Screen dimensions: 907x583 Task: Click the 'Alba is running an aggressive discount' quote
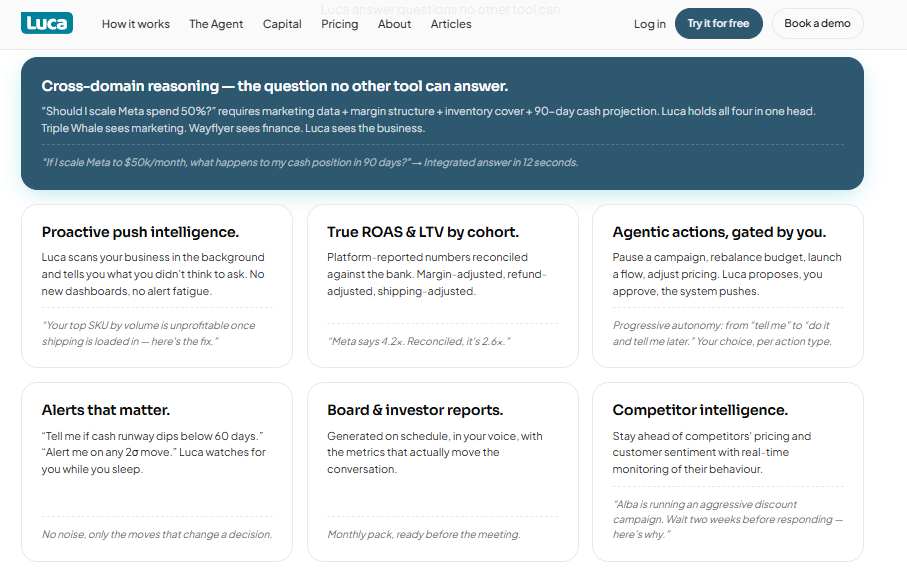coord(728,519)
